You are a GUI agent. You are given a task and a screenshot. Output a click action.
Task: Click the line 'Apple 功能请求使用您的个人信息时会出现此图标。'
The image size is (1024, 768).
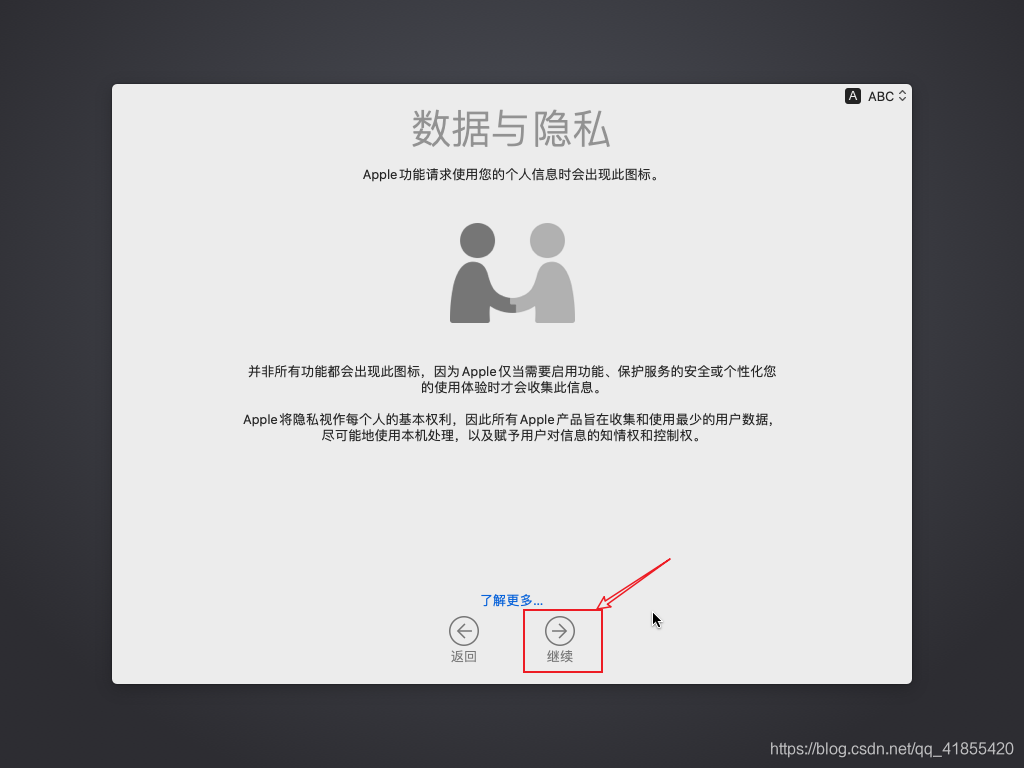click(x=511, y=174)
